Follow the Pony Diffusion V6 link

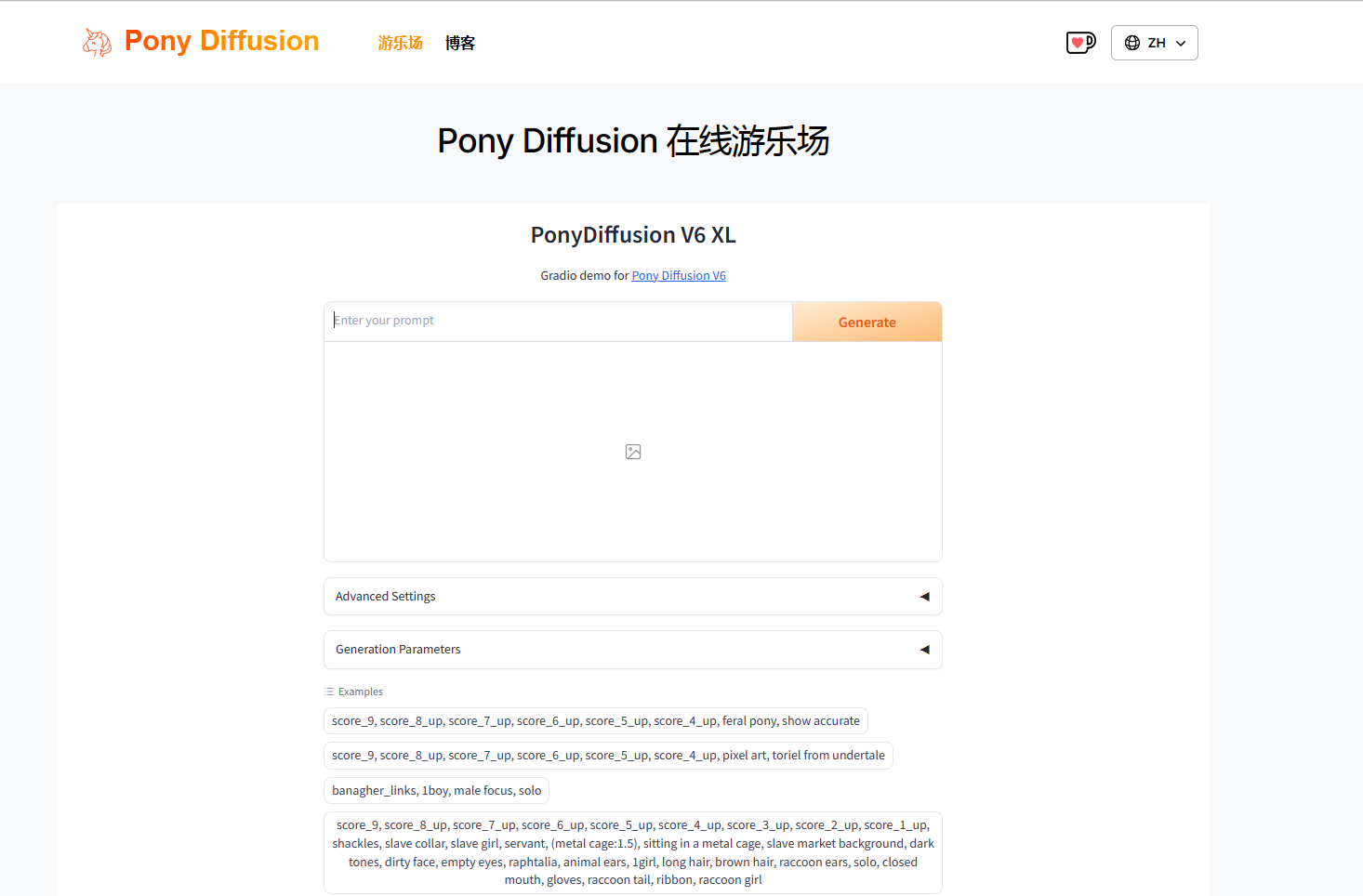[679, 275]
